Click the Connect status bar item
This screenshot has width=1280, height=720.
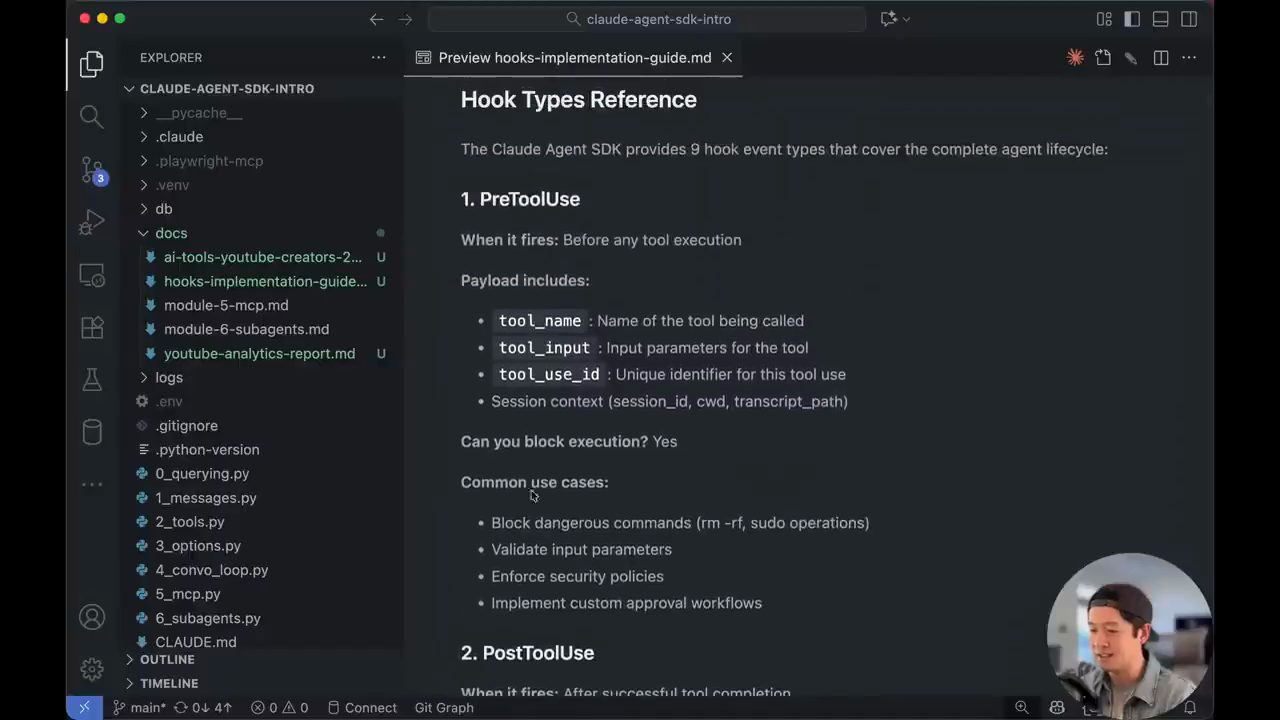[x=362, y=708]
